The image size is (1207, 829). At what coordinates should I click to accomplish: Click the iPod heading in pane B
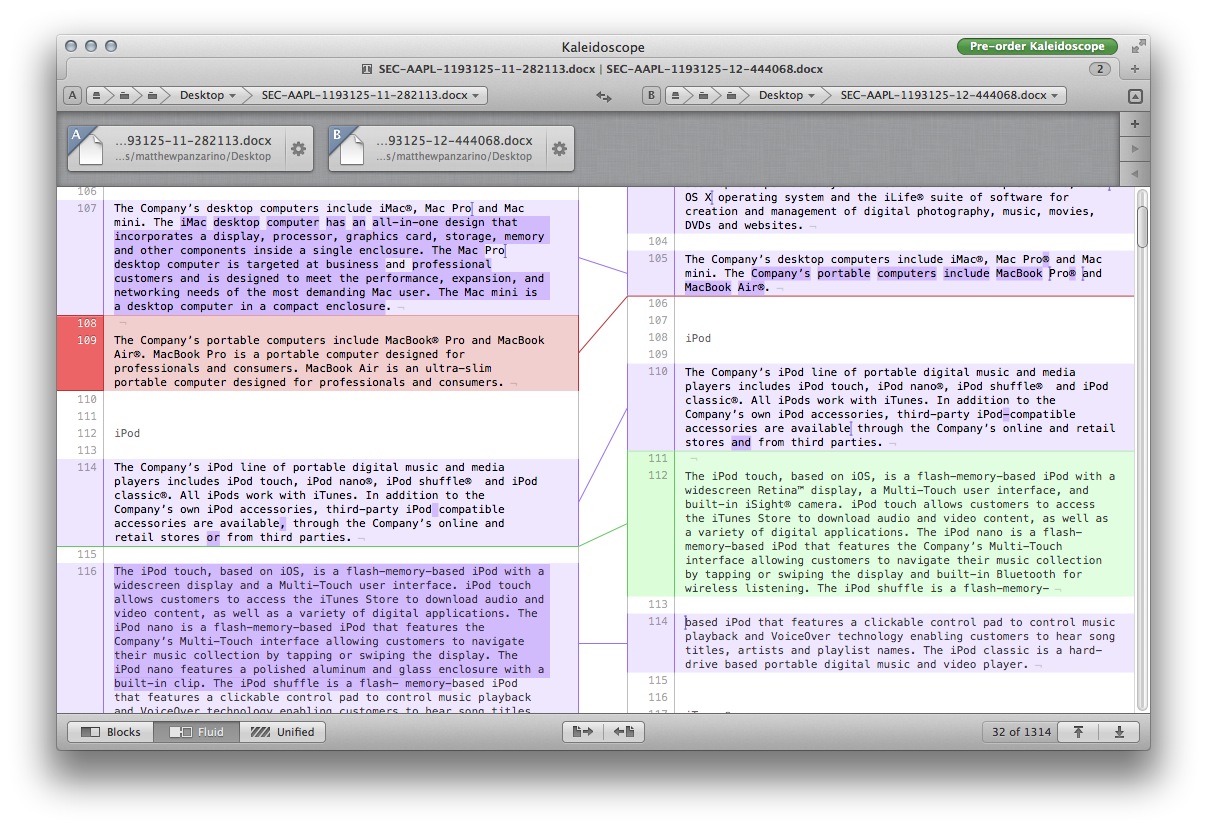[x=698, y=338]
